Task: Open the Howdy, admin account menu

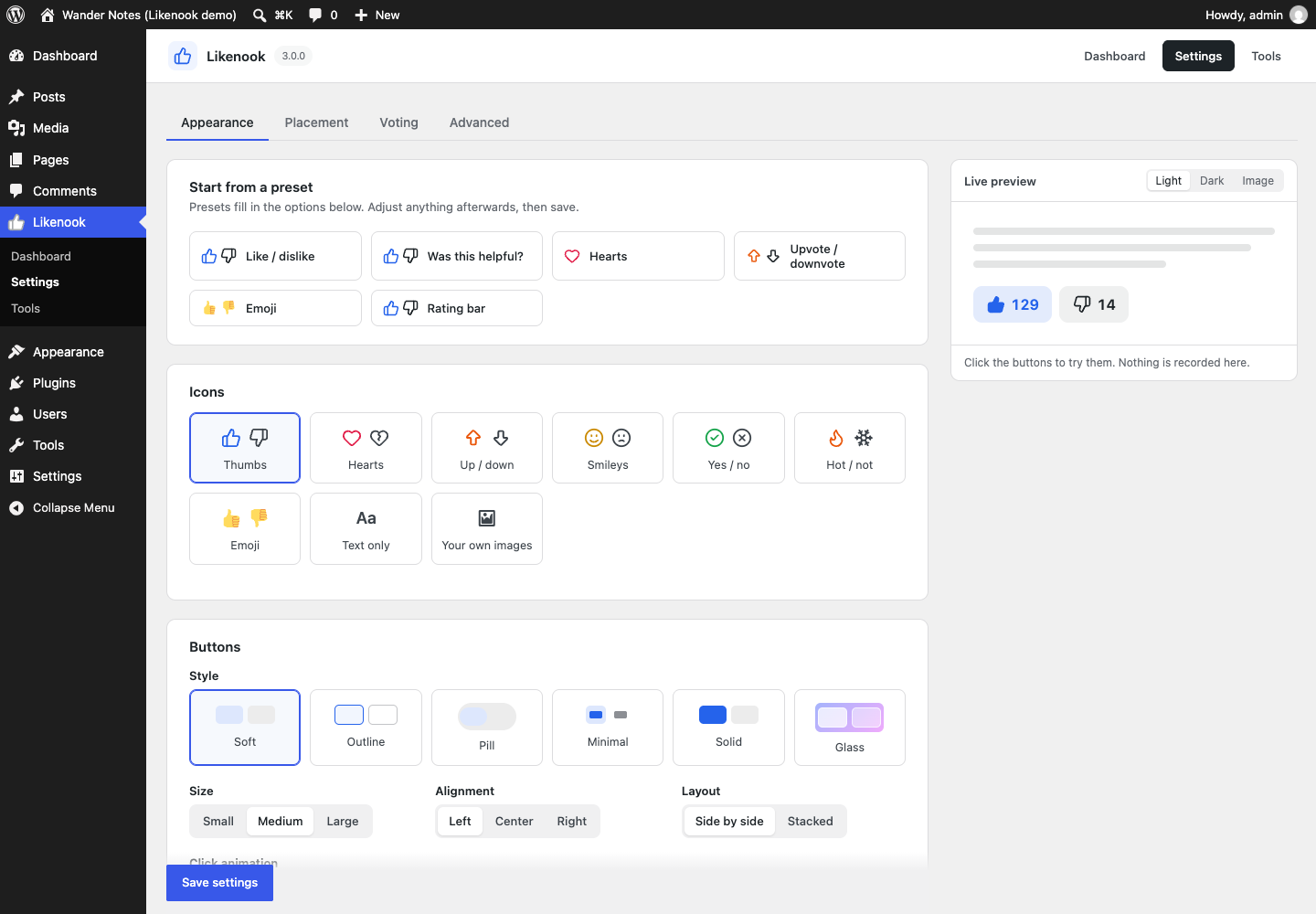Action: [x=1256, y=15]
